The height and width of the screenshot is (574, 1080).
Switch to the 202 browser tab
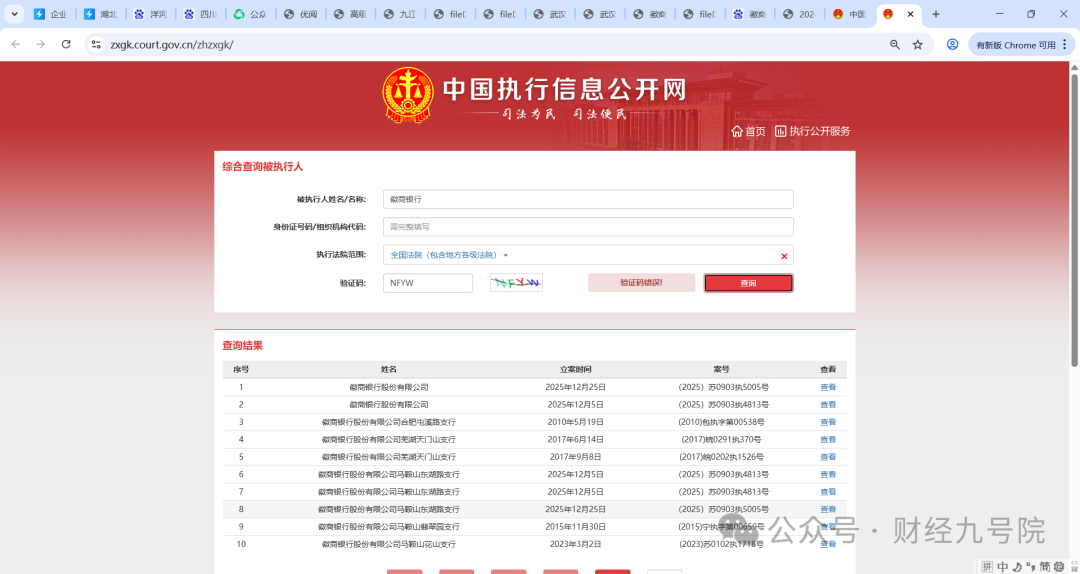[799, 14]
